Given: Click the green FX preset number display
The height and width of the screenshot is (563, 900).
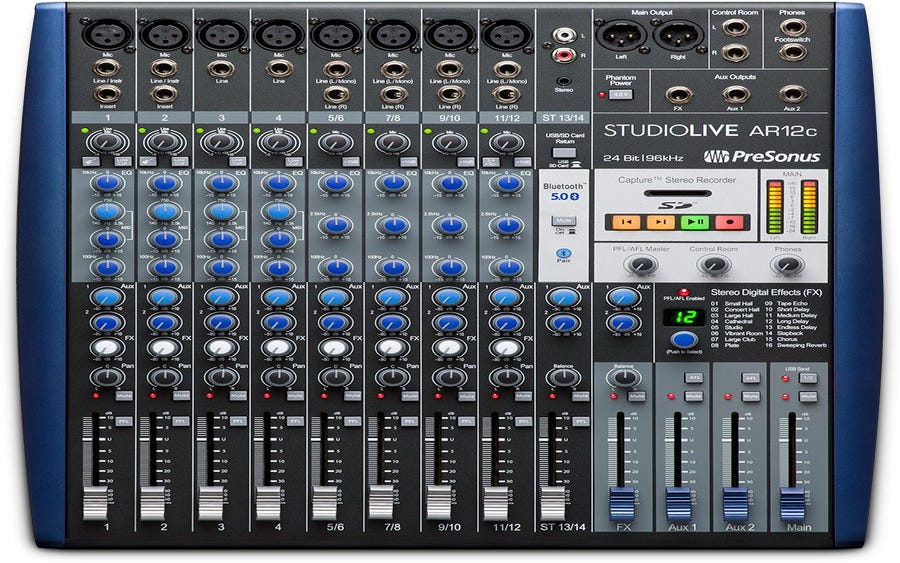Looking at the screenshot, I should click(x=684, y=317).
